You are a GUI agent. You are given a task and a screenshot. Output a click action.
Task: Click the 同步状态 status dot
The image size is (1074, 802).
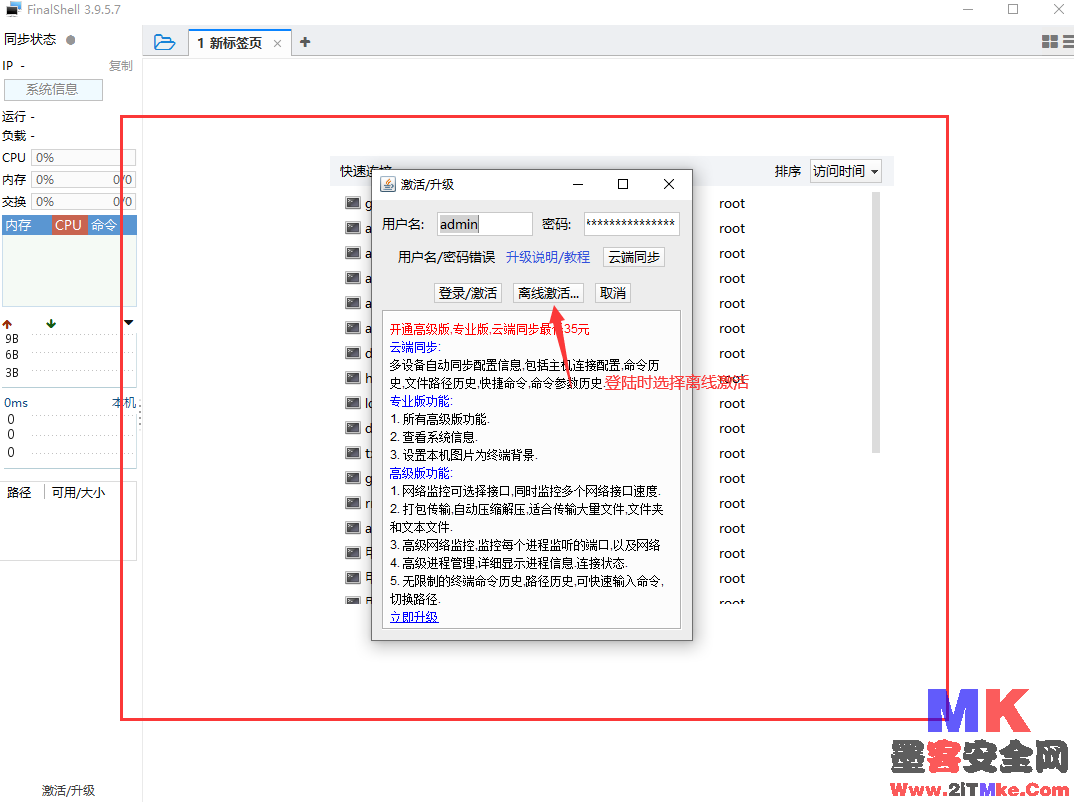pyautogui.click(x=71, y=40)
